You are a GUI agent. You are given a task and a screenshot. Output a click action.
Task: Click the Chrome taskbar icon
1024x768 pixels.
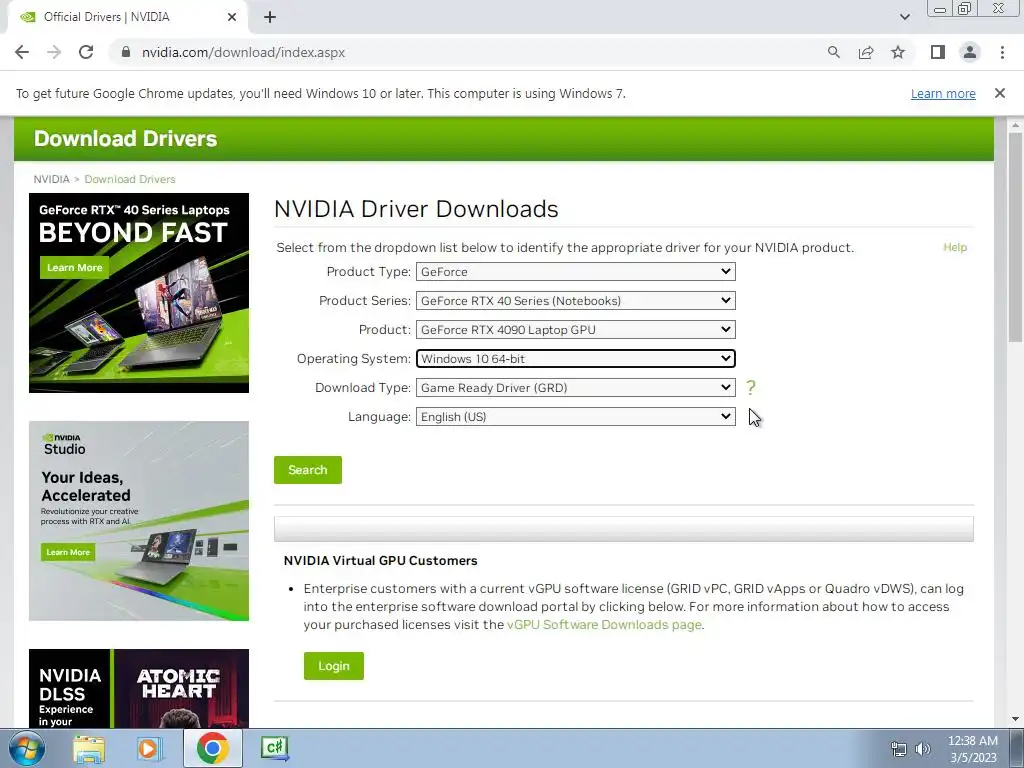click(x=212, y=748)
